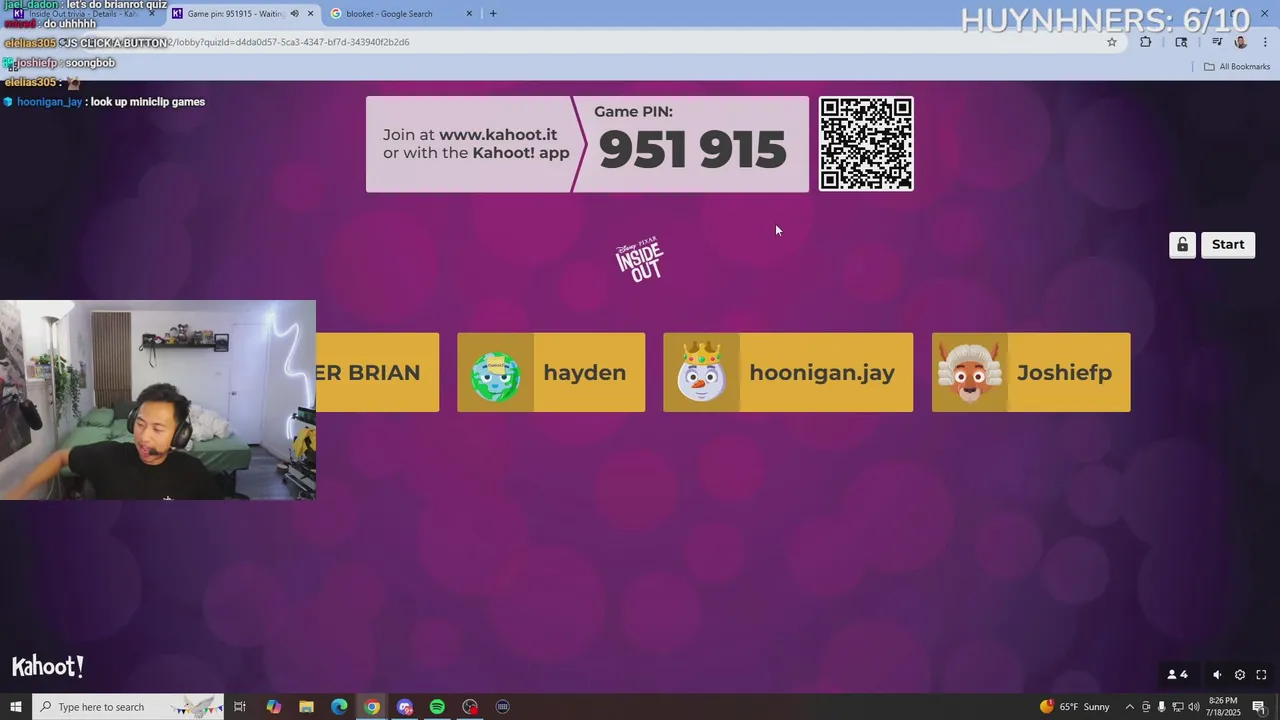Bookmark this page with the star icon
Image resolution: width=1280 pixels, height=720 pixels.
point(1112,42)
